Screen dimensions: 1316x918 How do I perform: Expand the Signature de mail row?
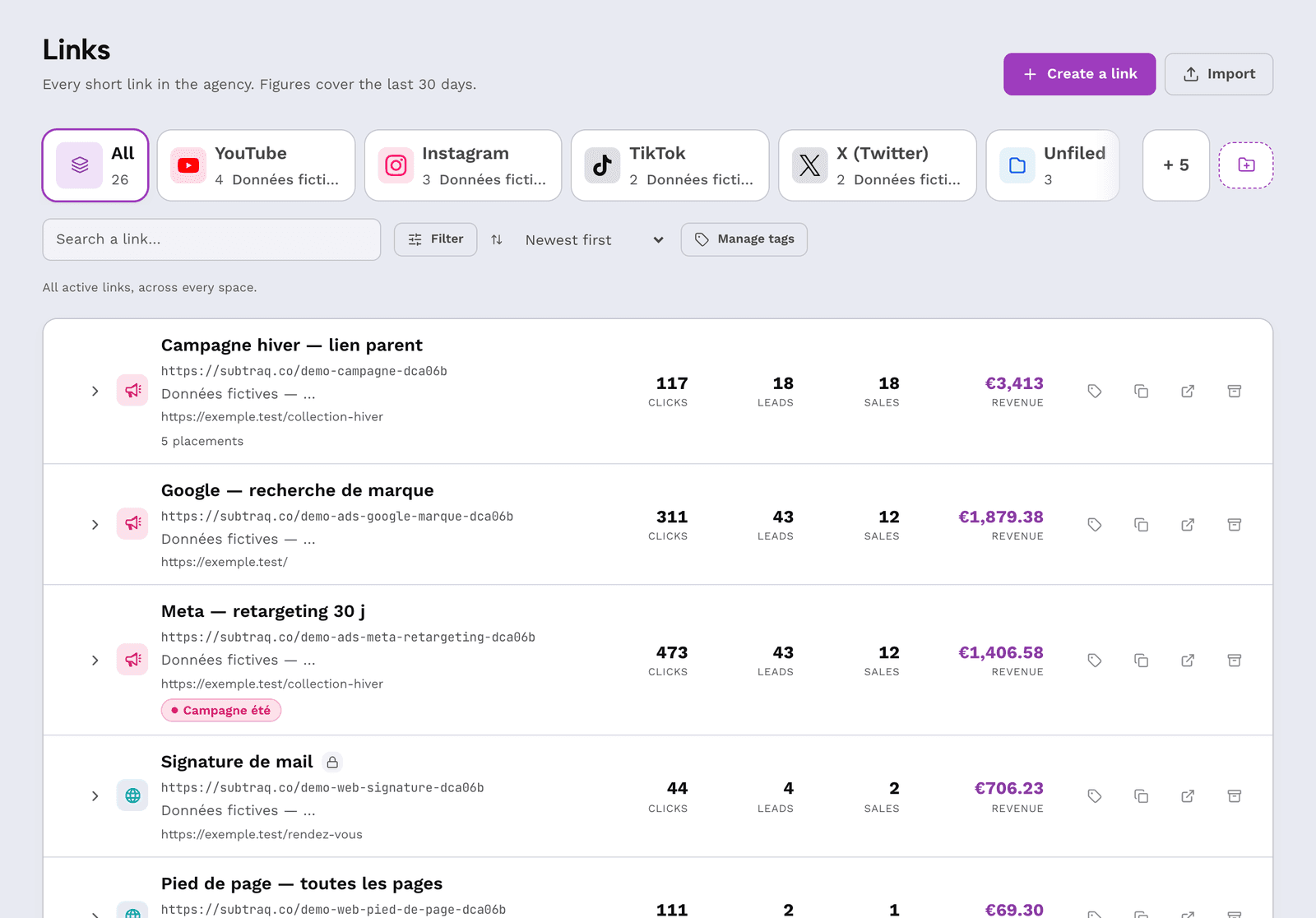pos(95,796)
